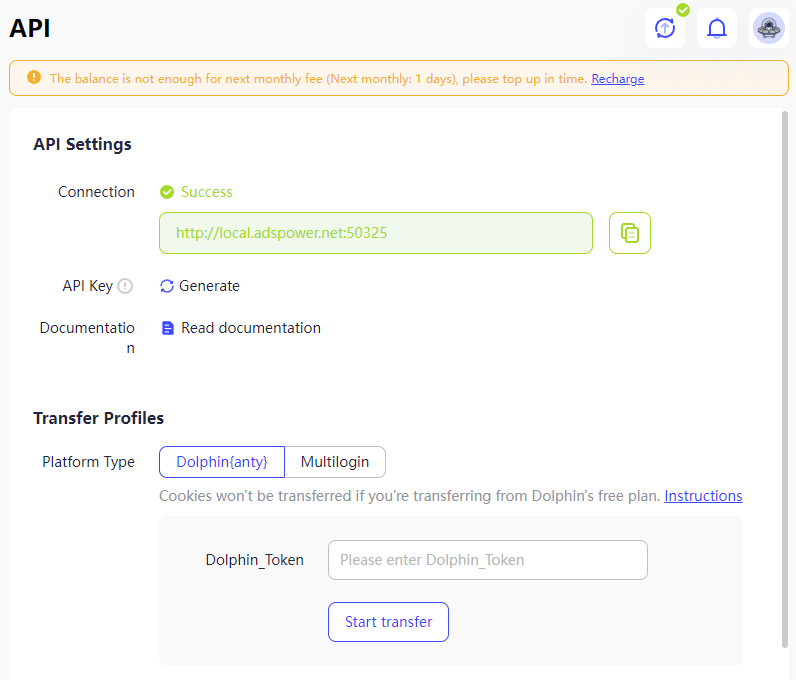The image size is (796, 680).
Task: Open Read documentation
Action: [x=251, y=328]
